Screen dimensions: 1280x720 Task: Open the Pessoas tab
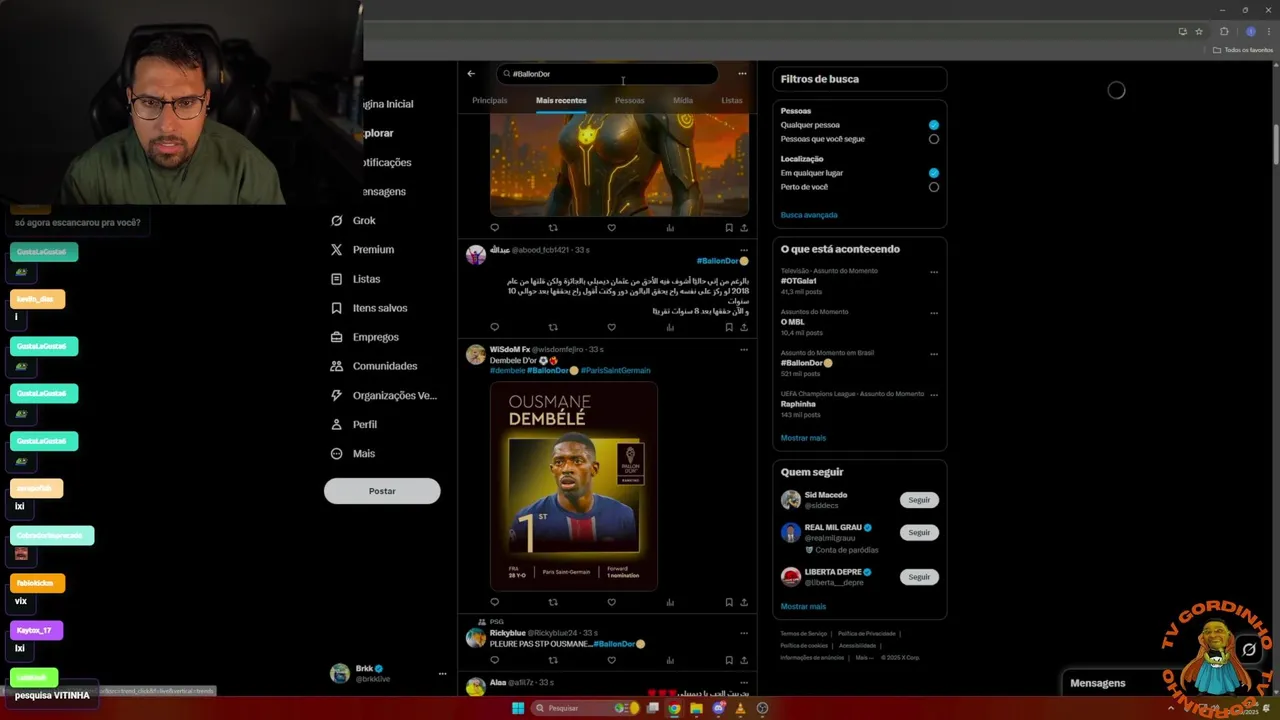pyautogui.click(x=629, y=100)
